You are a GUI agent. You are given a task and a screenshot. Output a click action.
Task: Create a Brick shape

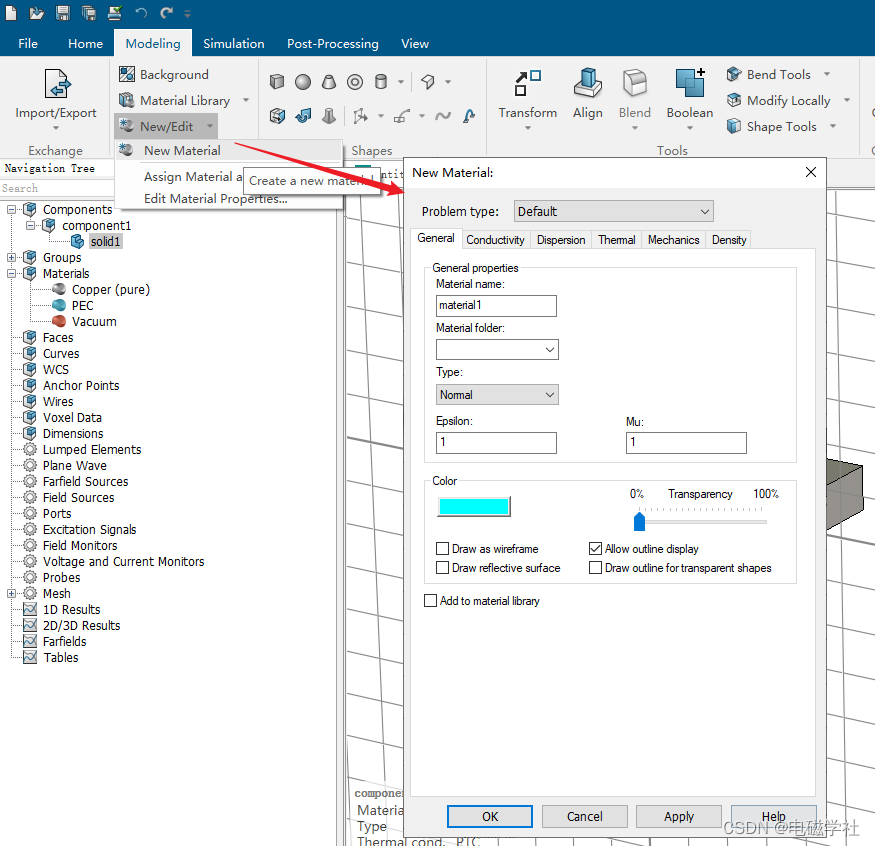[x=277, y=82]
